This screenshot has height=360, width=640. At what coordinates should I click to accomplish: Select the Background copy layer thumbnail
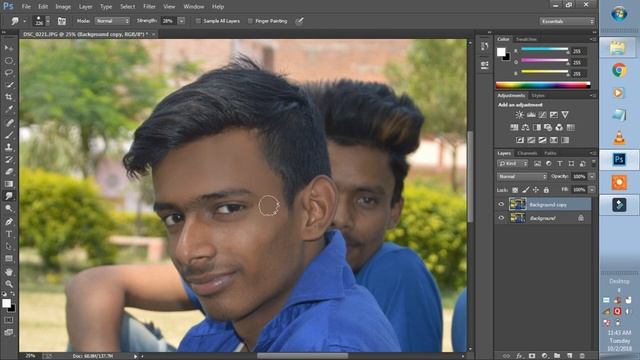pyautogui.click(x=517, y=204)
